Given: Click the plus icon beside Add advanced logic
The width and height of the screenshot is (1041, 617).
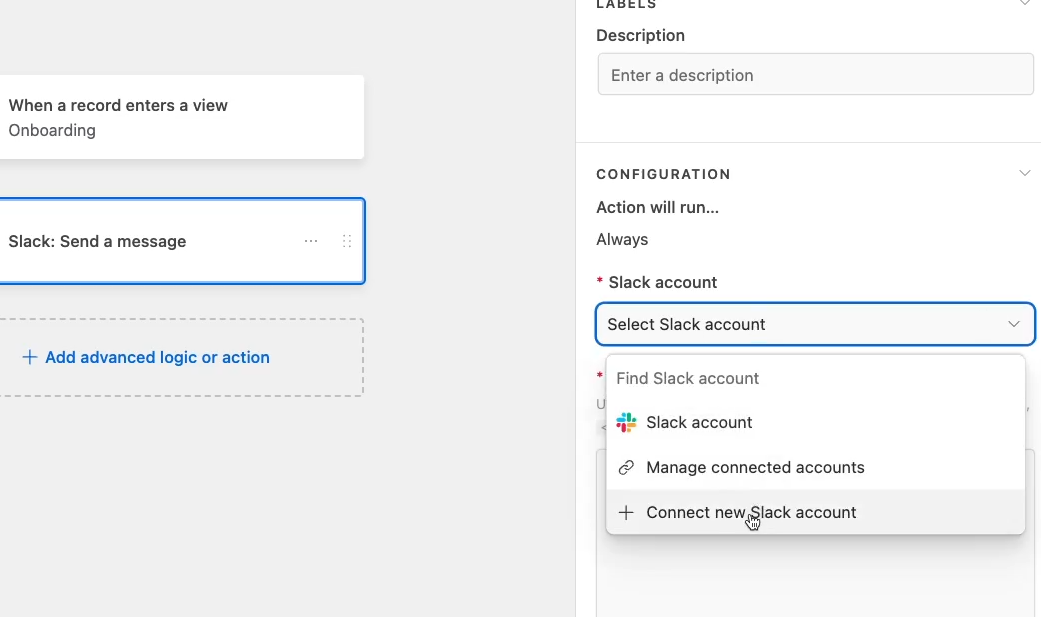Looking at the screenshot, I should 29,357.
